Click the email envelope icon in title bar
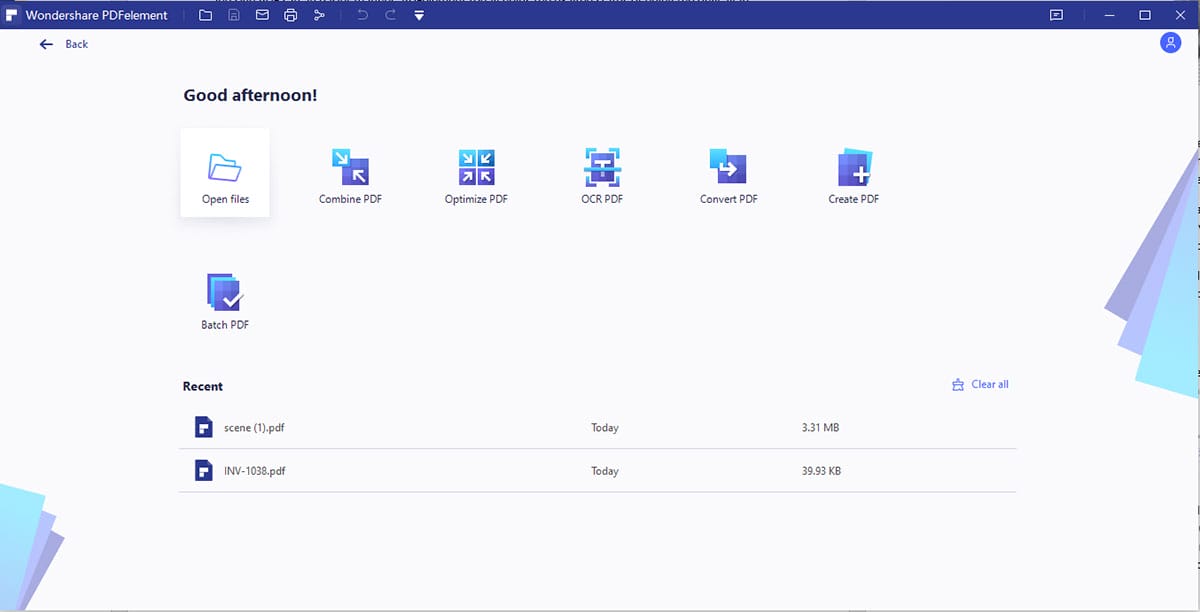This screenshot has height=612, width=1200. click(x=262, y=16)
